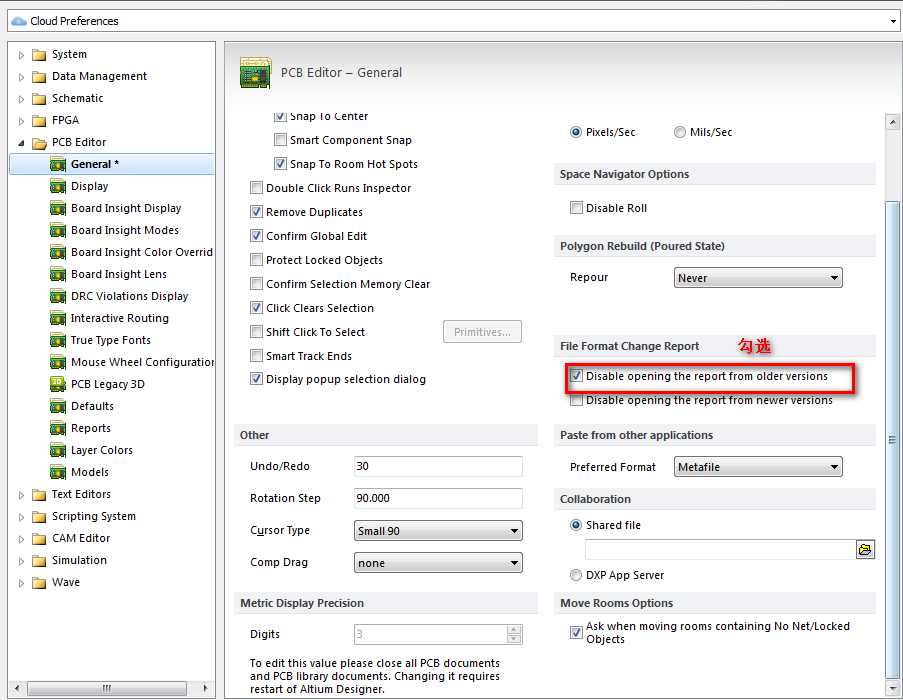Viewport: 903px width, 700px height.
Task: Select the Display page in the tree
Action: (89, 186)
